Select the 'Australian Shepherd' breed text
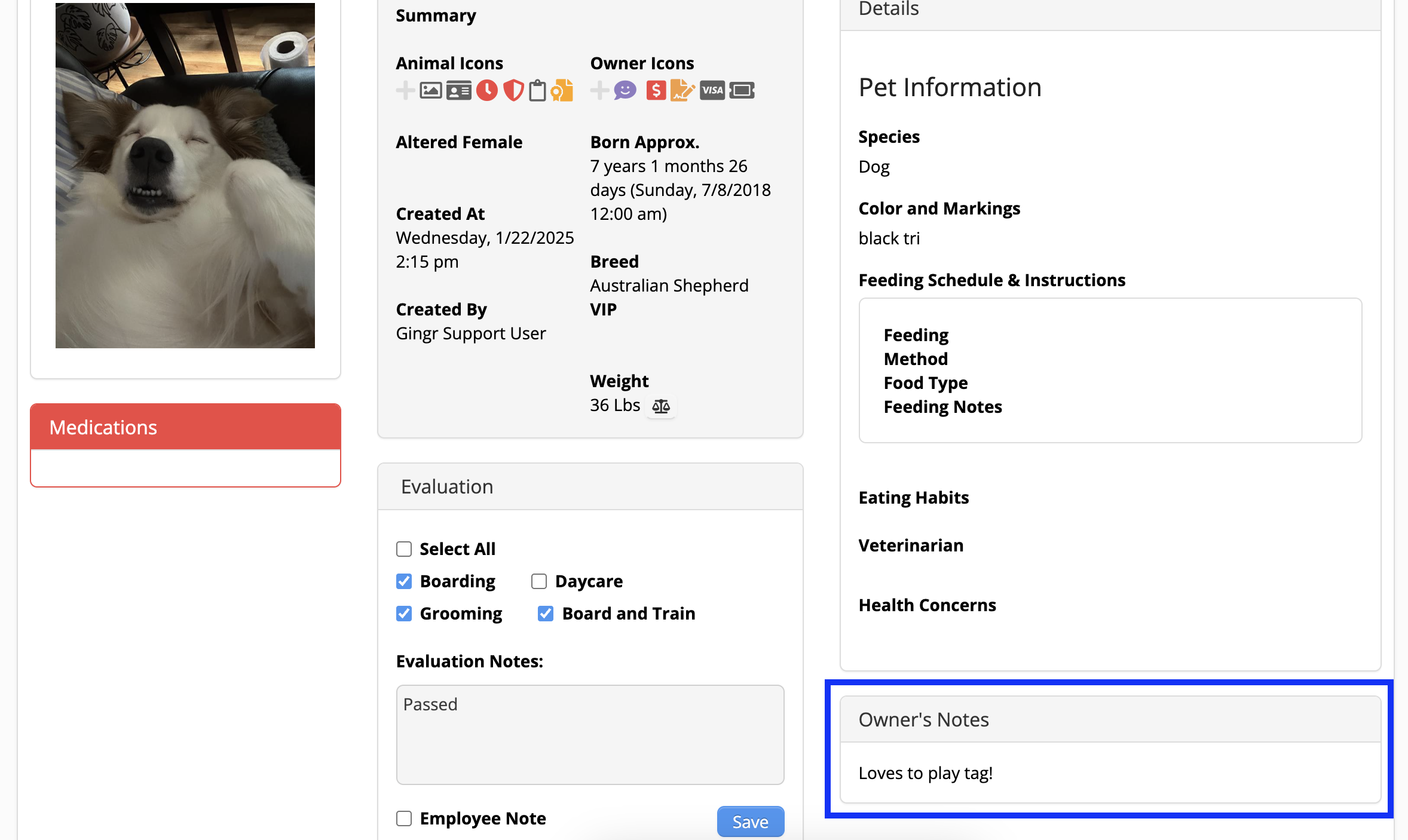 [x=669, y=286]
